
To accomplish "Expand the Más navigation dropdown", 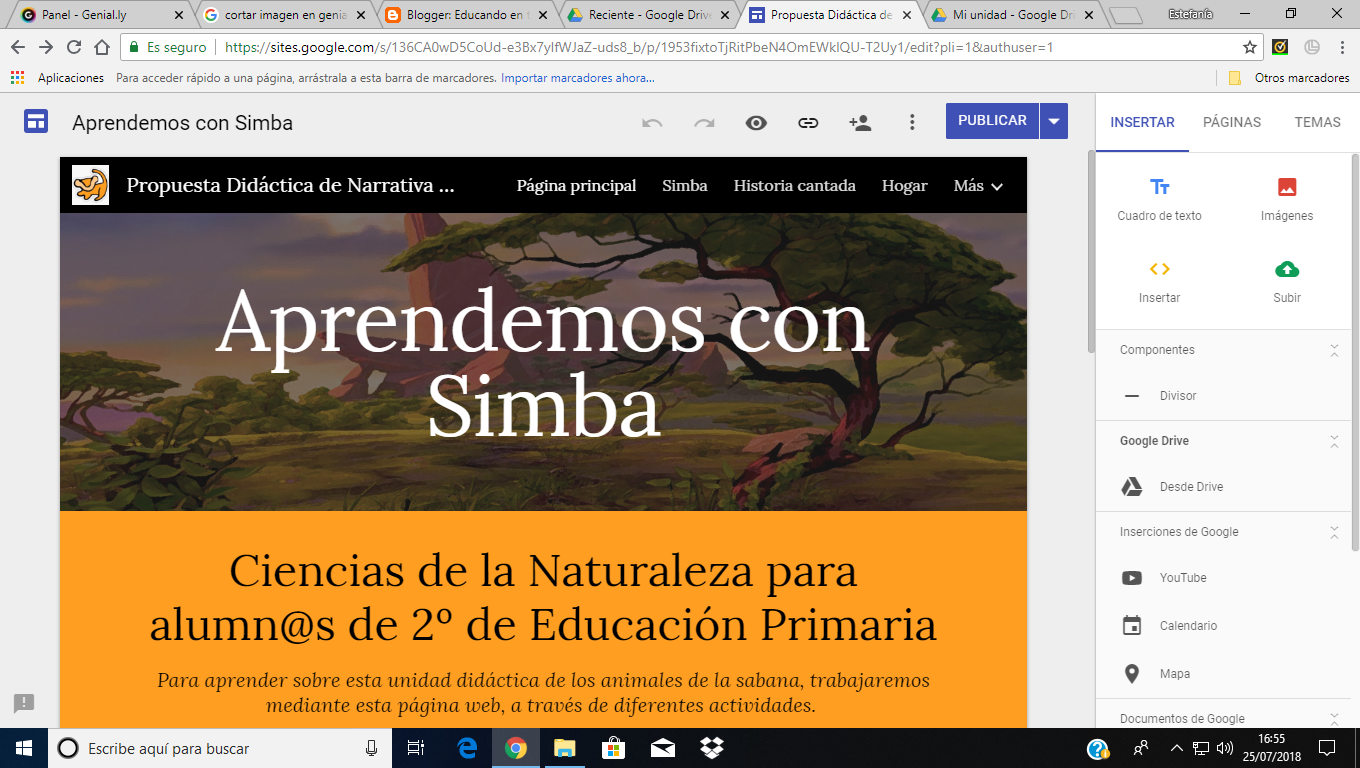I will [978, 186].
